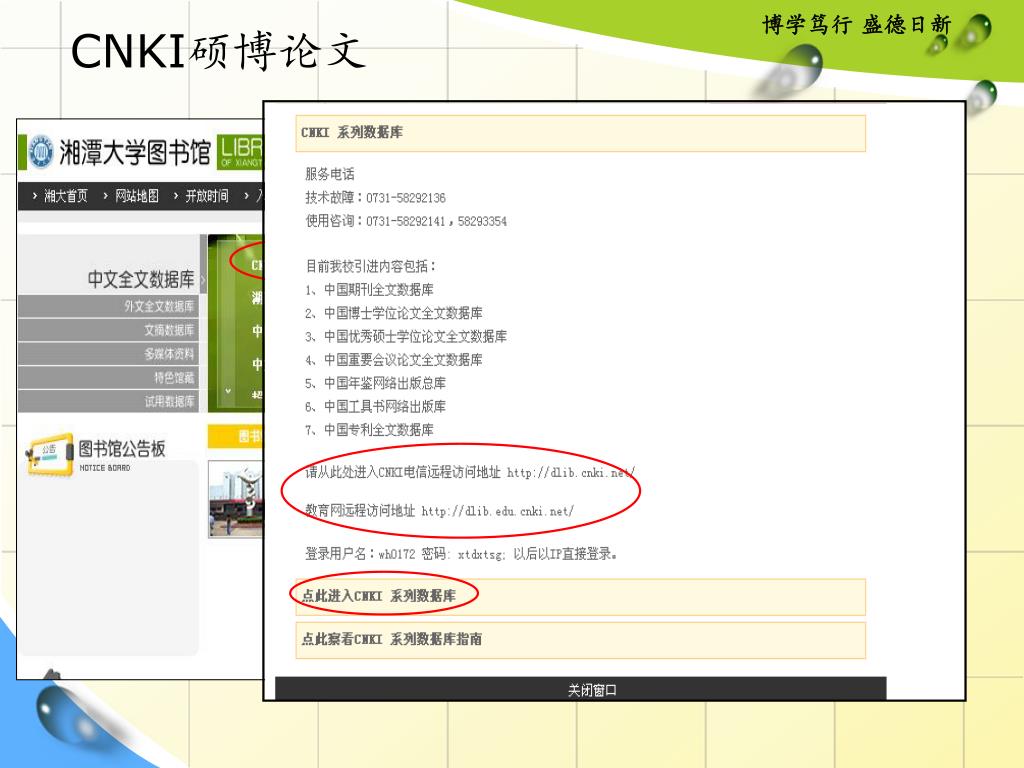Open the http://dlib.cnki.net/ telecom remote link
The image size is (1024, 768).
[x=571, y=472]
